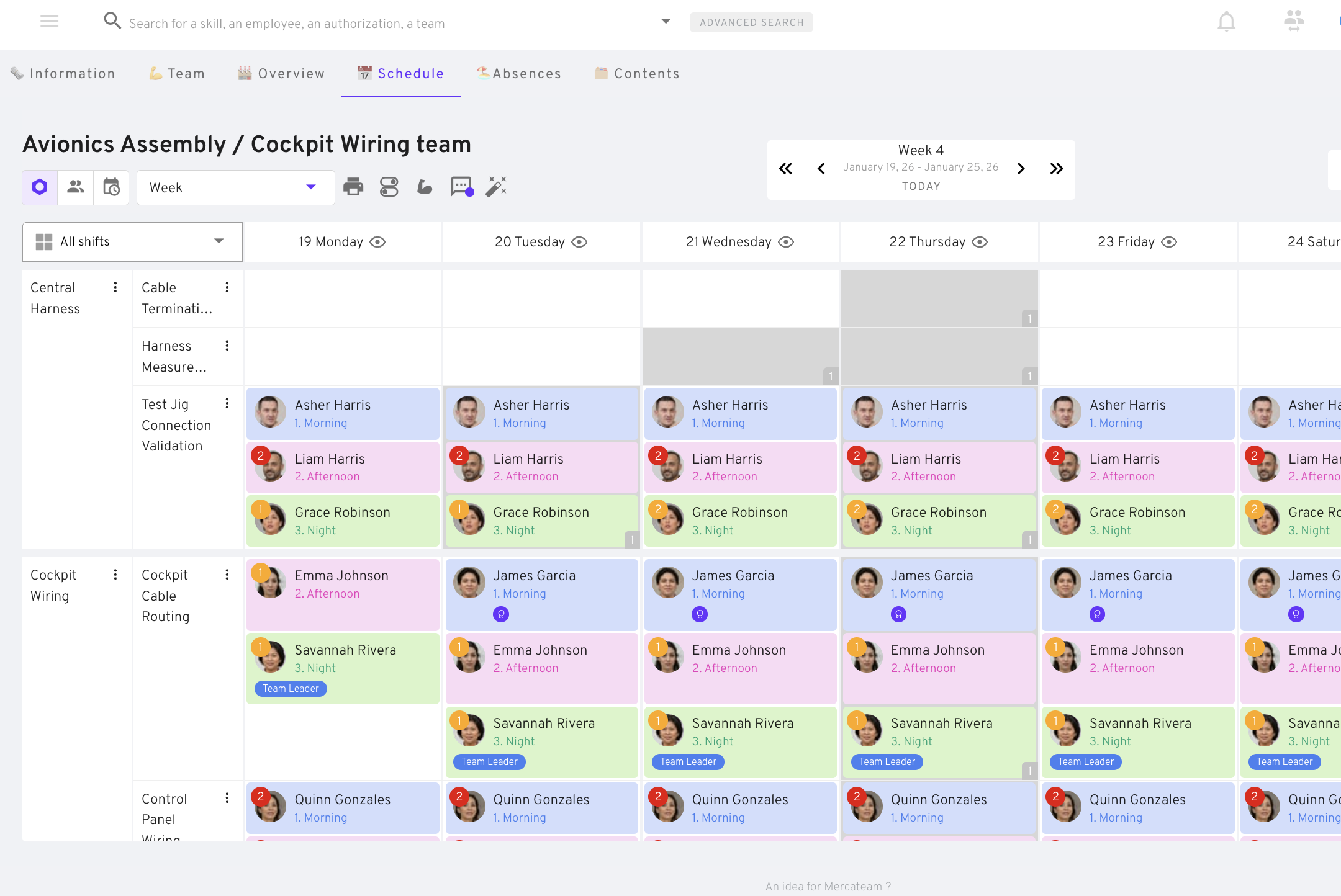Viewport: 1341px width, 896px height.
Task: Open the Overview tab
Action: point(281,74)
